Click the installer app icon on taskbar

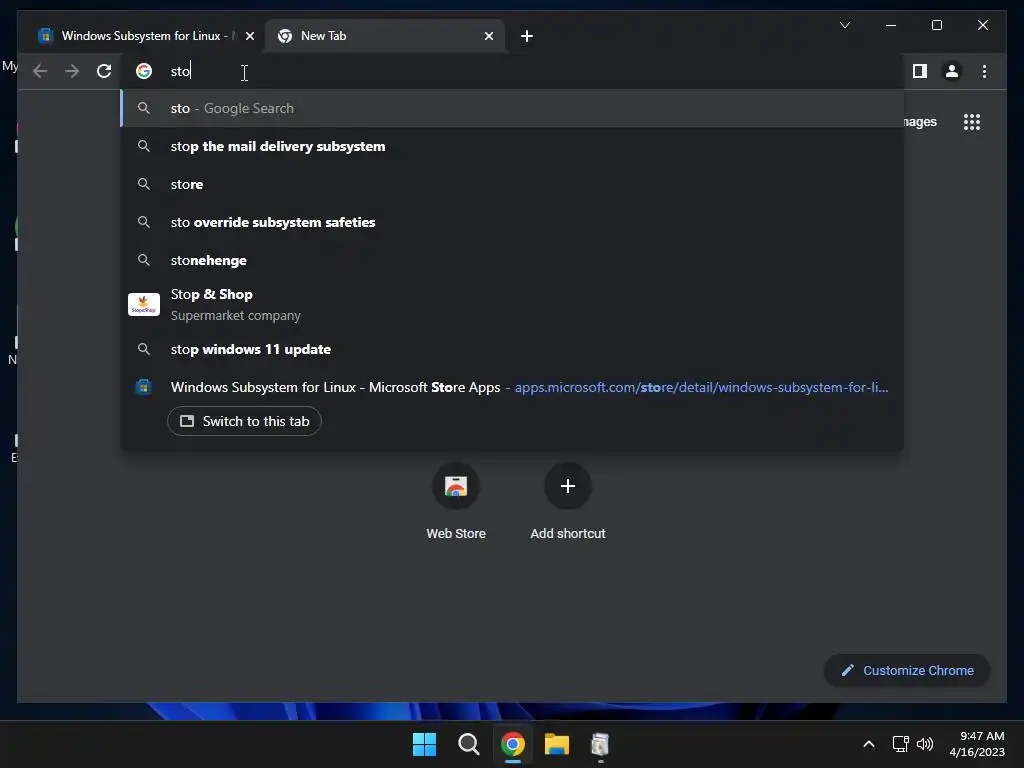600,744
